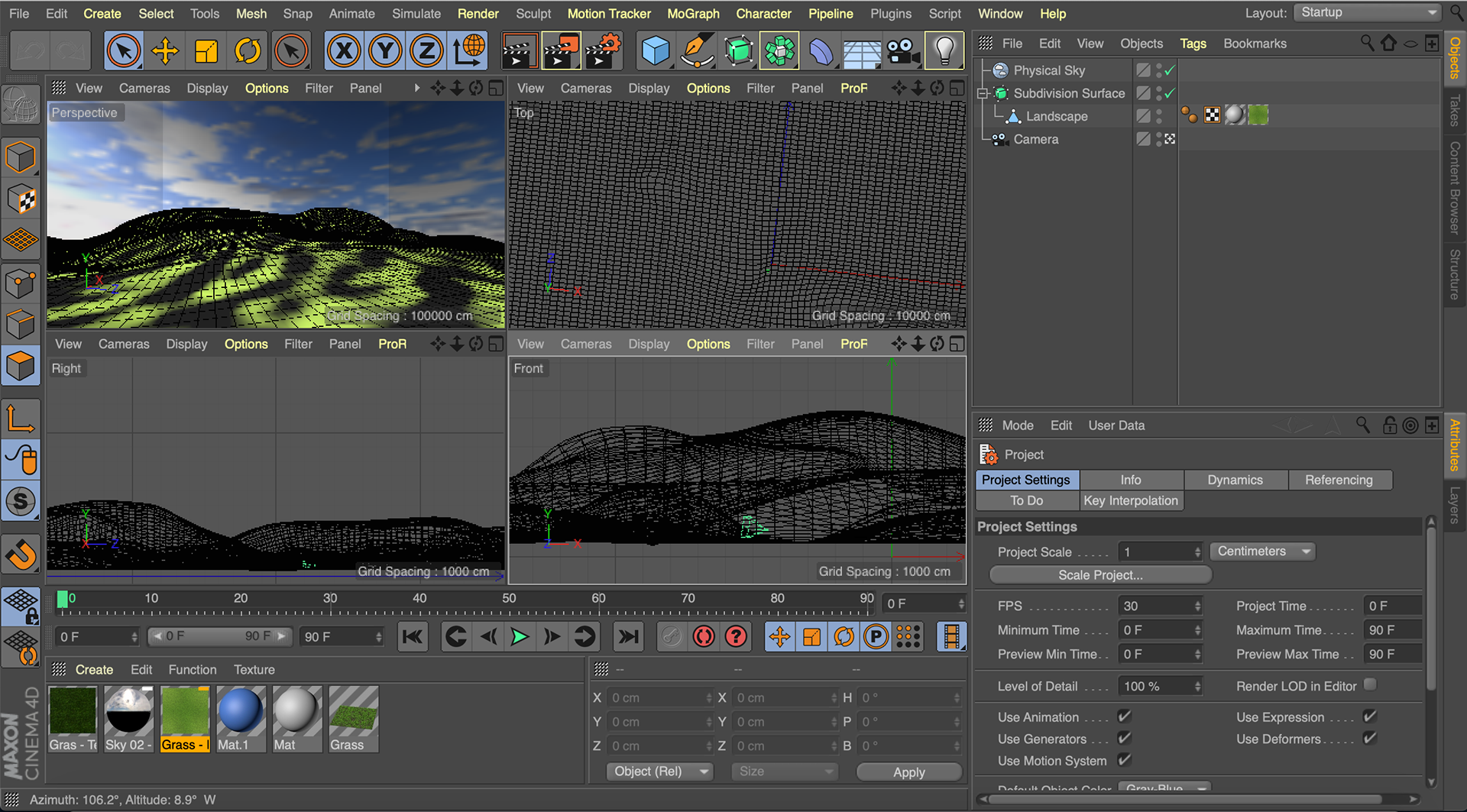The image size is (1467, 812).
Task: Disable the Use Animation checkbox
Action: 1124,717
